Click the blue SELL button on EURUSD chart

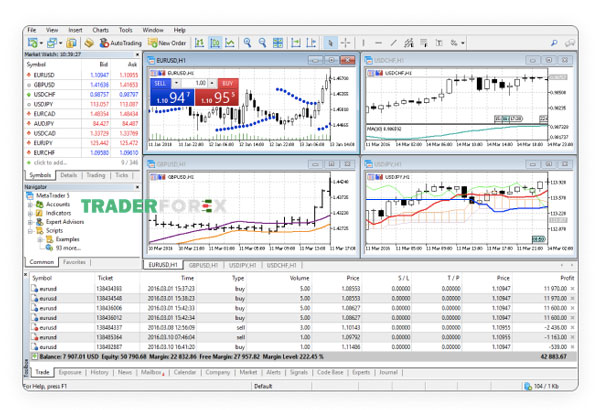(x=172, y=98)
